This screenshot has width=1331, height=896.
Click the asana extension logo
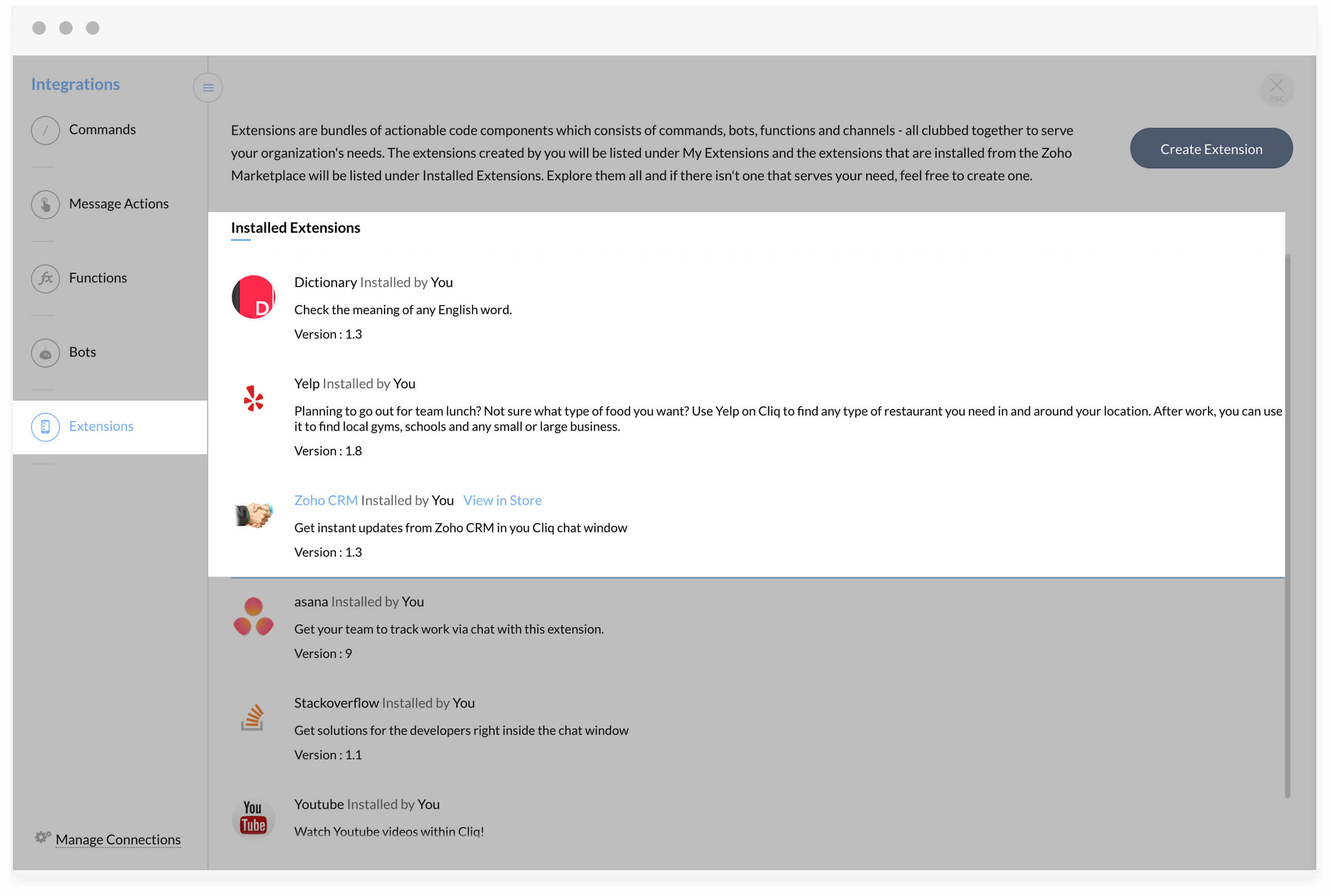253,616
